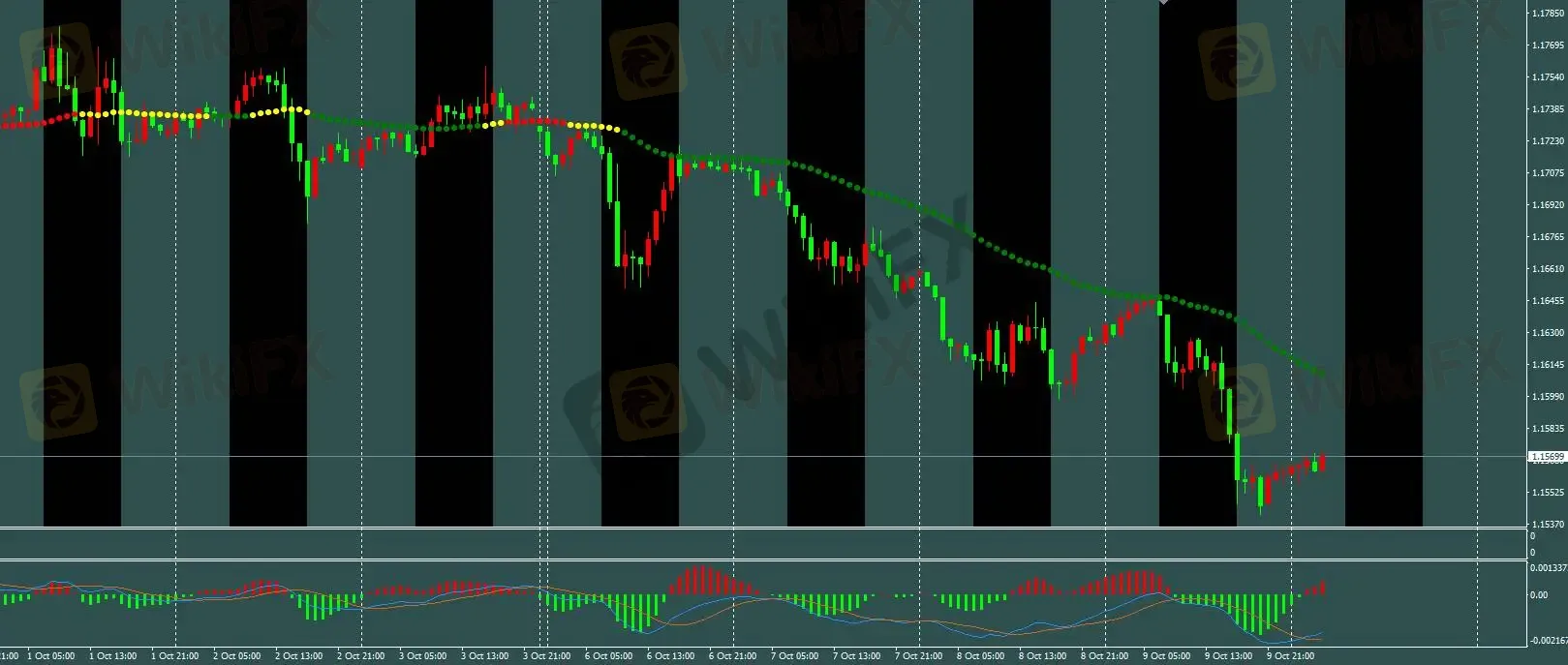The height and width of the screenshot is (665, 1568).
Task: Click the lowest candle wick at chart bottom
Action: (1260, 509)
